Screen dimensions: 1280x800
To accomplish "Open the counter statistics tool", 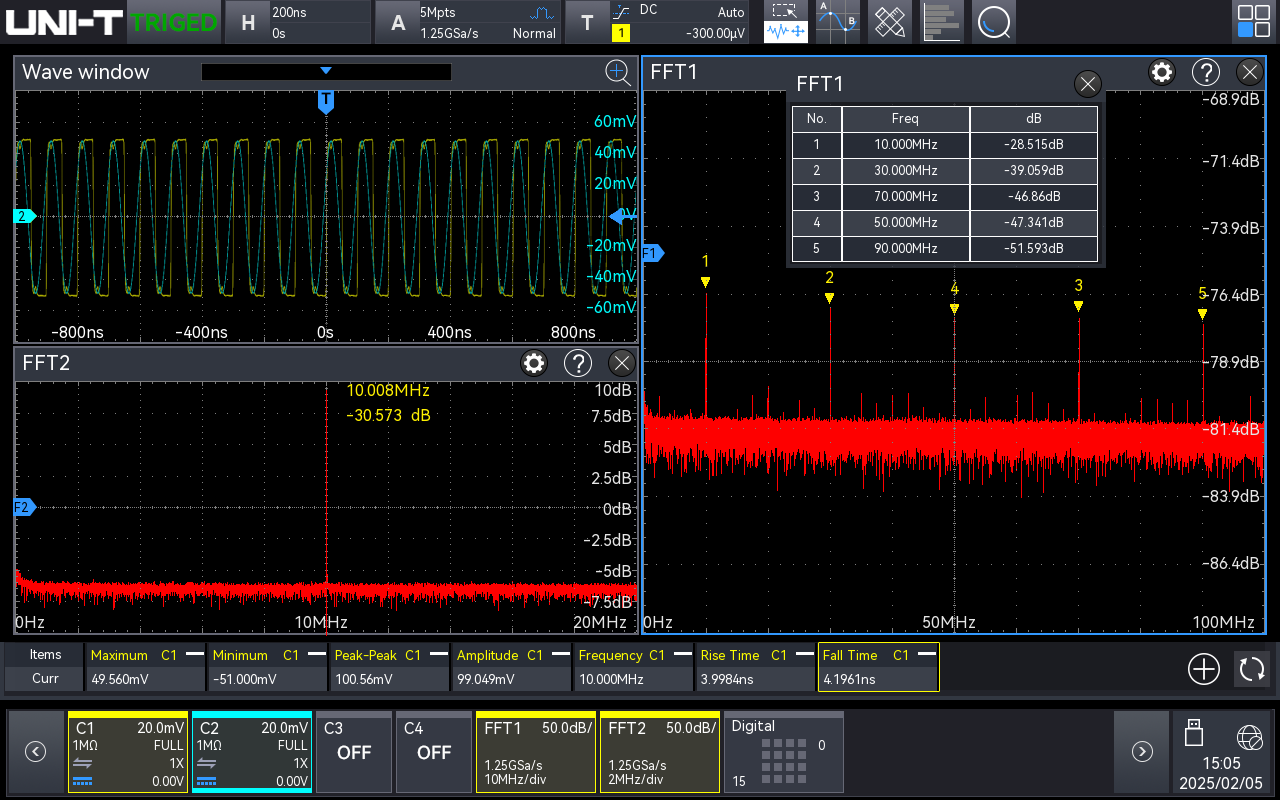I will [941, 21].
